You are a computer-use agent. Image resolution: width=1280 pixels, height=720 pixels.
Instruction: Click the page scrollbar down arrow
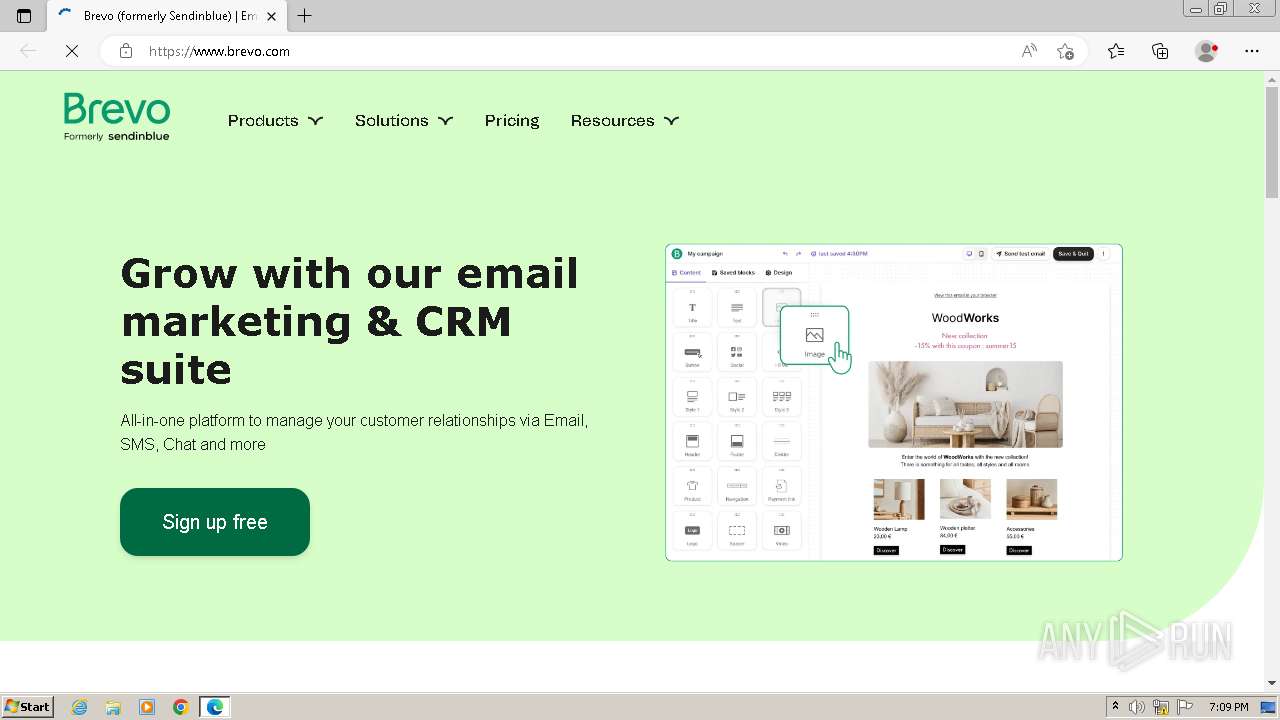point(1272,683)
